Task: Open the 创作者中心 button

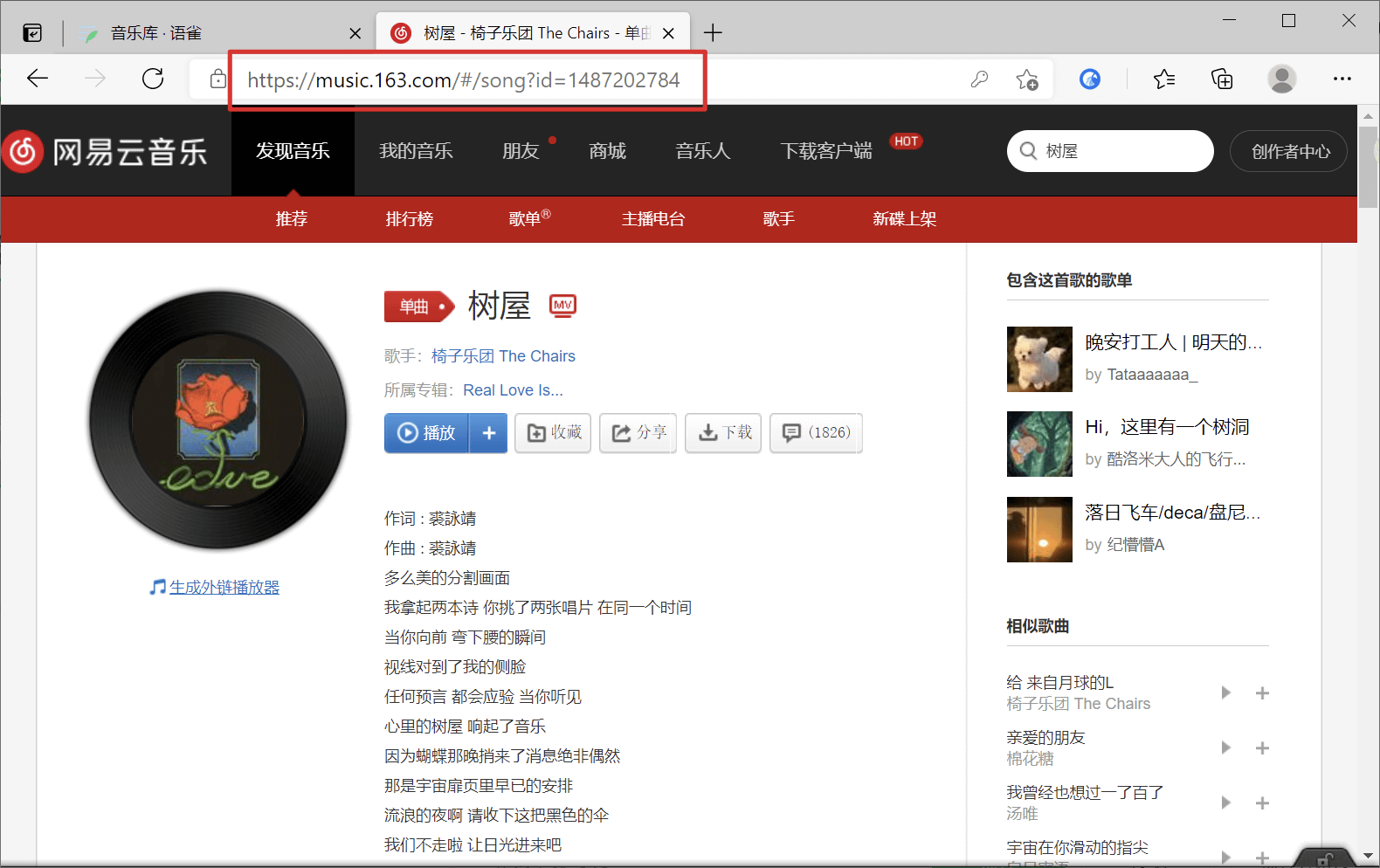Action: 1289,151
